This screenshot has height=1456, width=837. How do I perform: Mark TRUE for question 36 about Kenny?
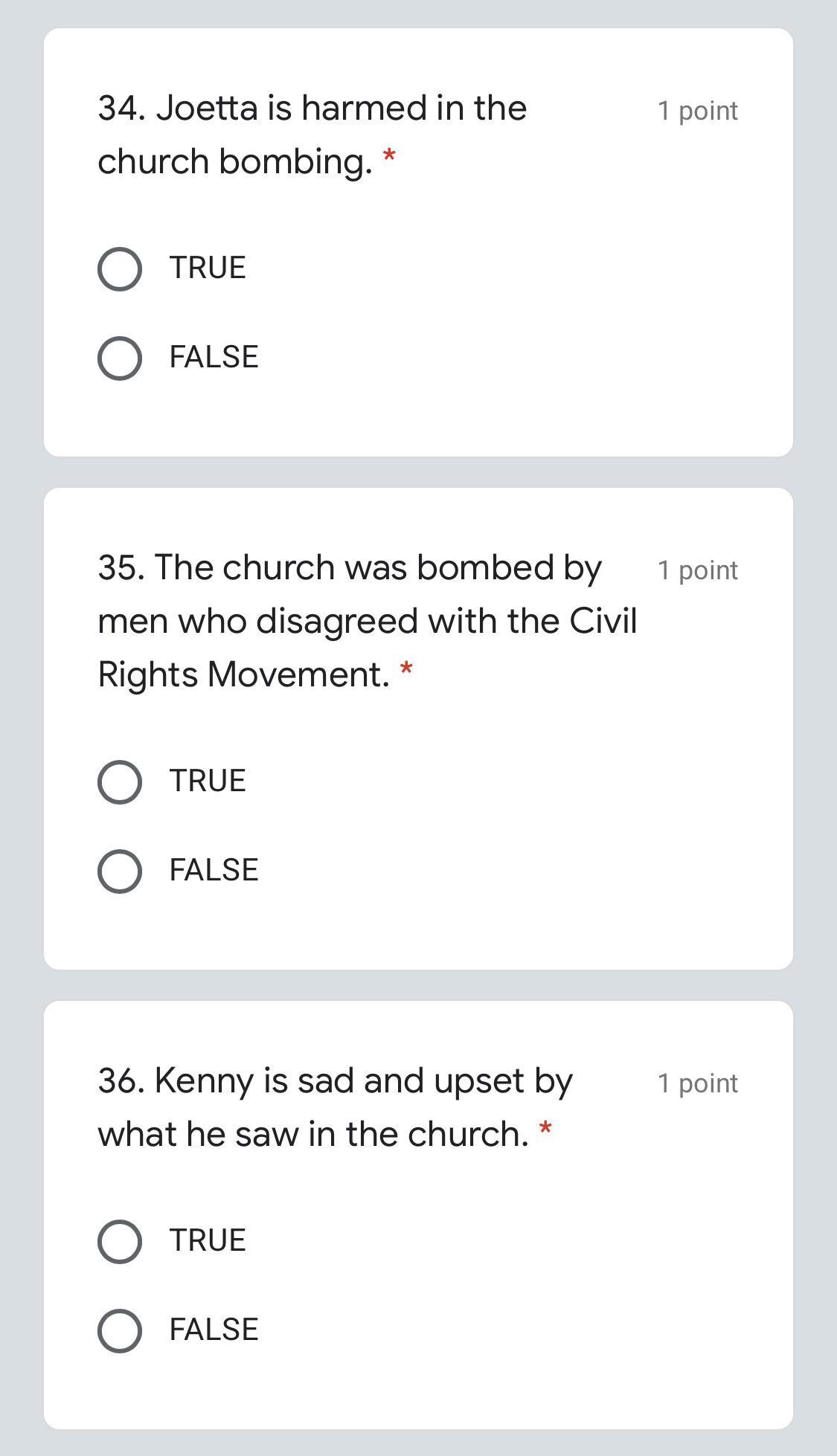(120, 1241)
